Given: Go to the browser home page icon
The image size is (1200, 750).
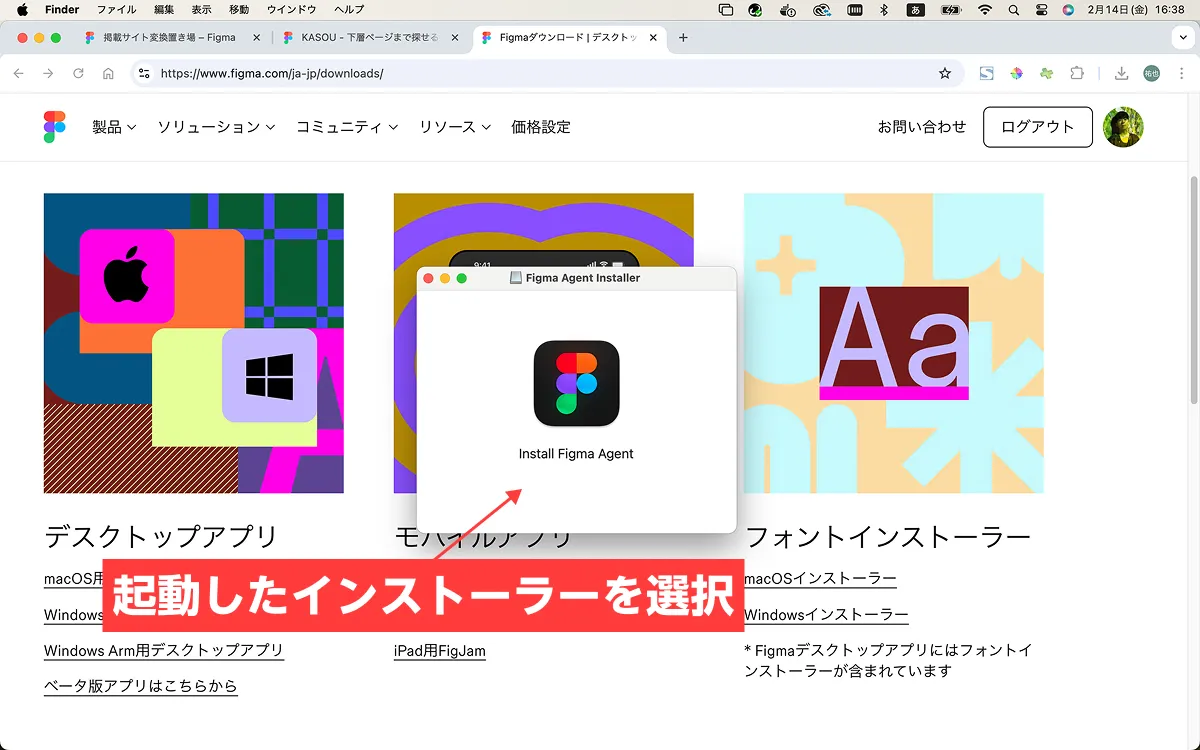Looking at the screenshot, I should 108,73.
